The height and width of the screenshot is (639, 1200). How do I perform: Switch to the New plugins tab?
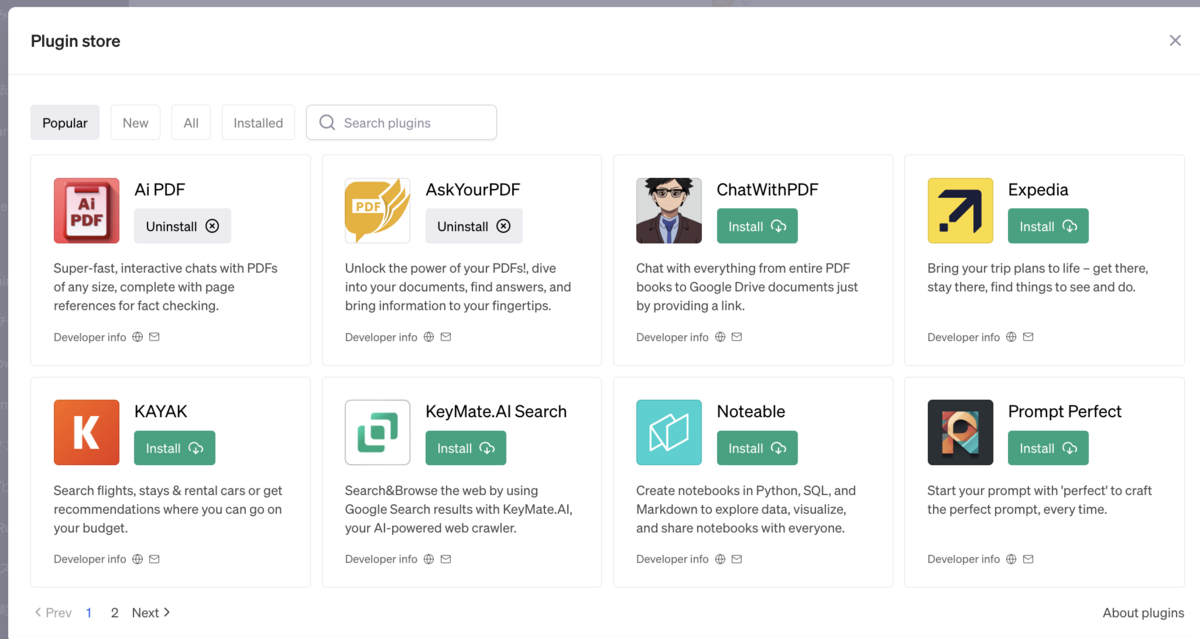tap(135, 123)
